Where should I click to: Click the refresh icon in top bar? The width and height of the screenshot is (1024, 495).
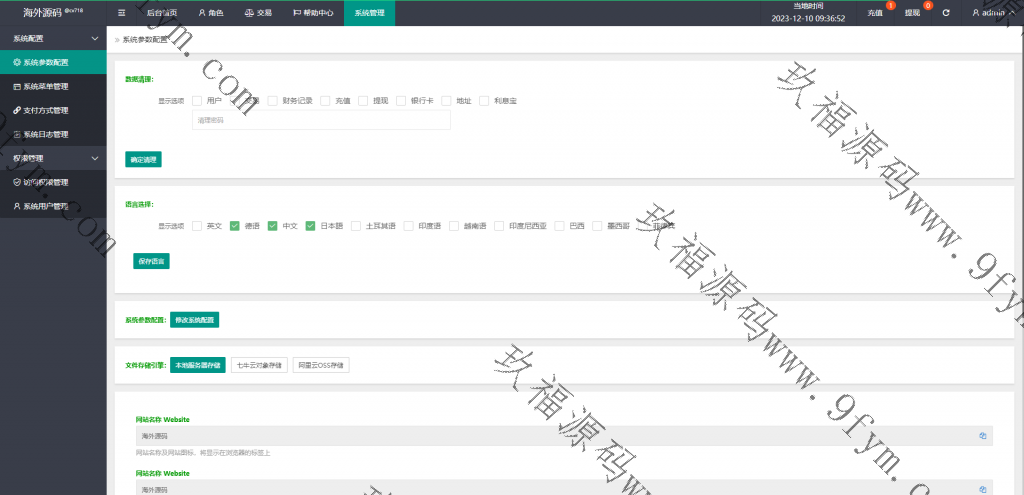pyautogui.click(x=946, y=13)
